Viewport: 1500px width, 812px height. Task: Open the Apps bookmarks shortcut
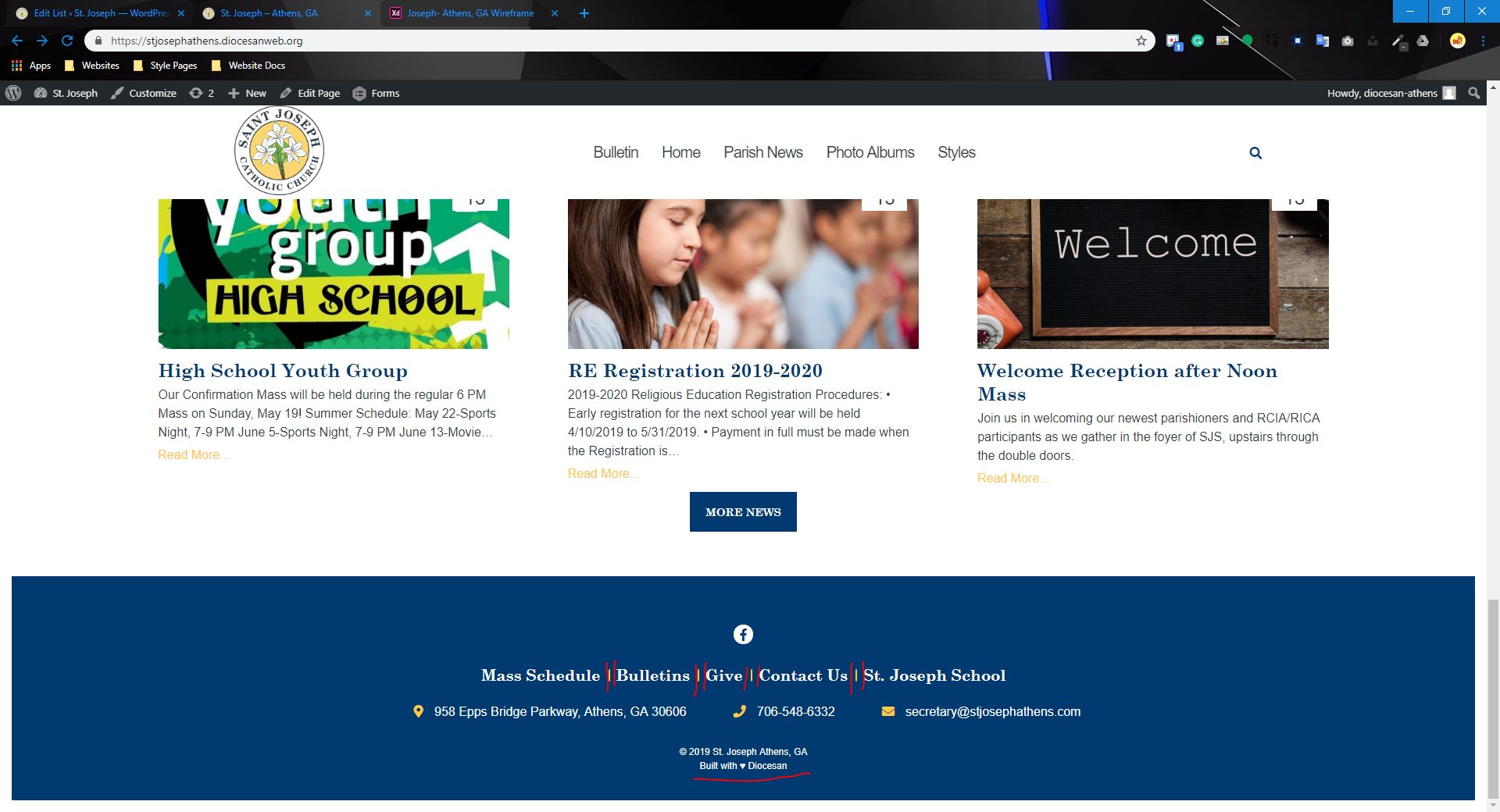31,66
